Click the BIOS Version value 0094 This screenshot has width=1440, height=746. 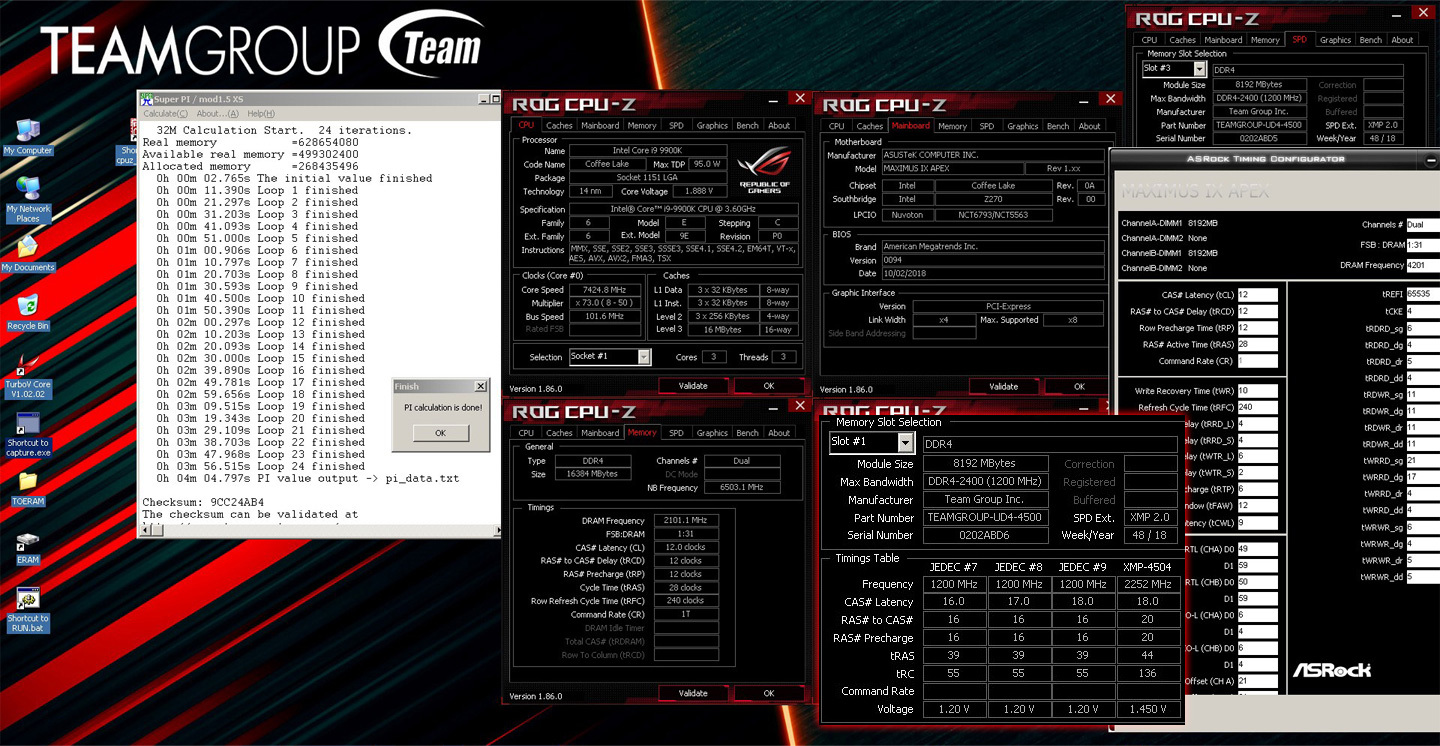click(992, 261)
